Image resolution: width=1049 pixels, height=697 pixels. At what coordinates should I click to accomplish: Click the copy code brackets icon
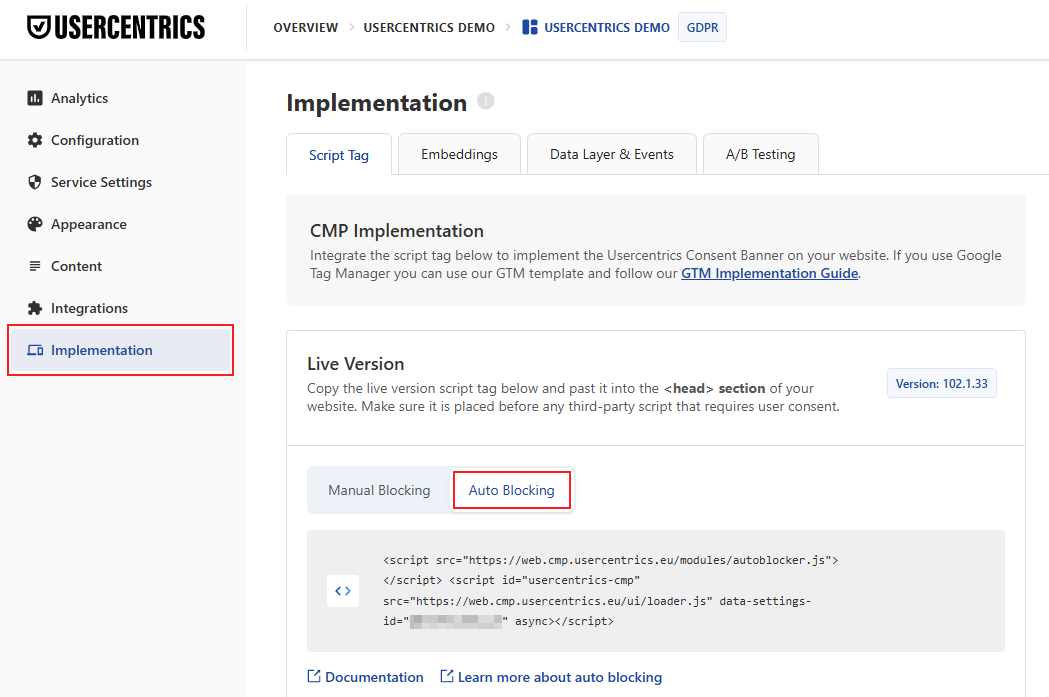point(343,591)
